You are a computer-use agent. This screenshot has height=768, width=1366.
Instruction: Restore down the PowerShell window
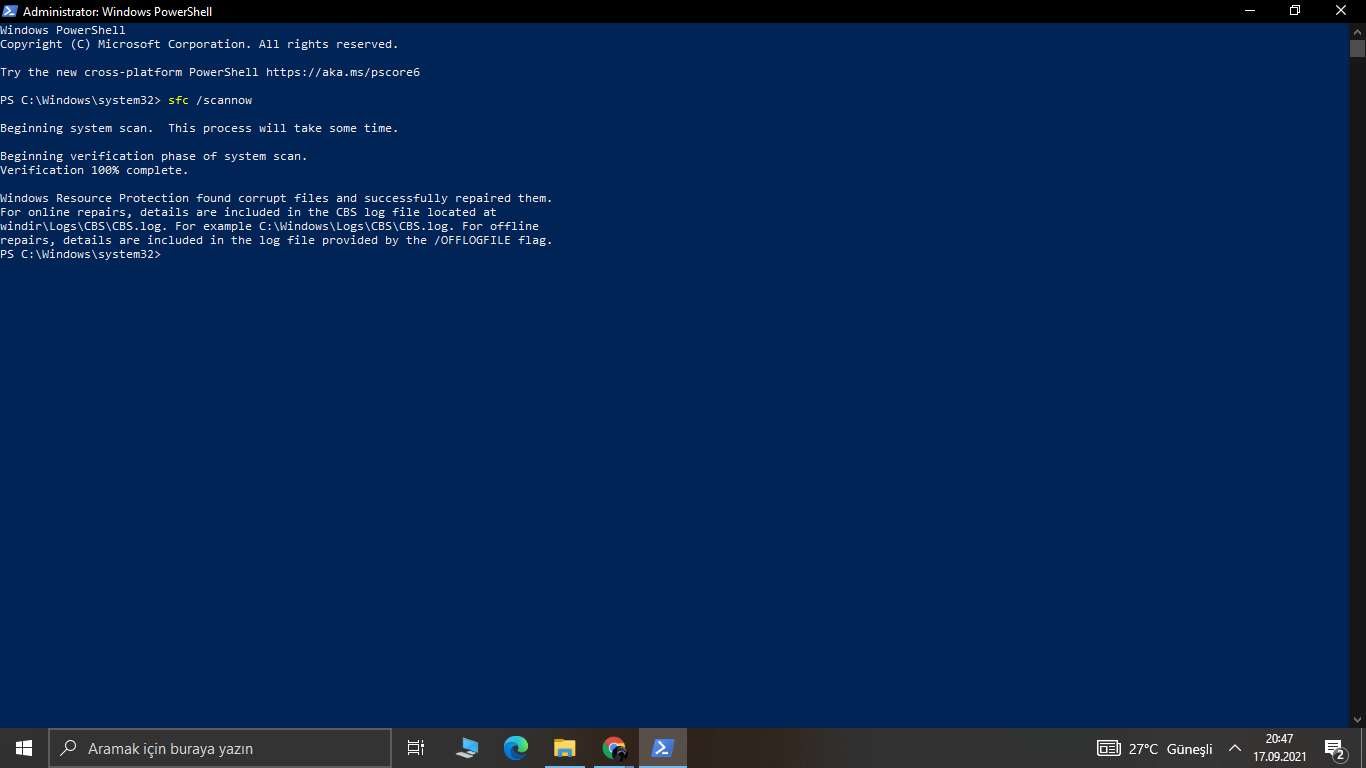point(1295,11)
